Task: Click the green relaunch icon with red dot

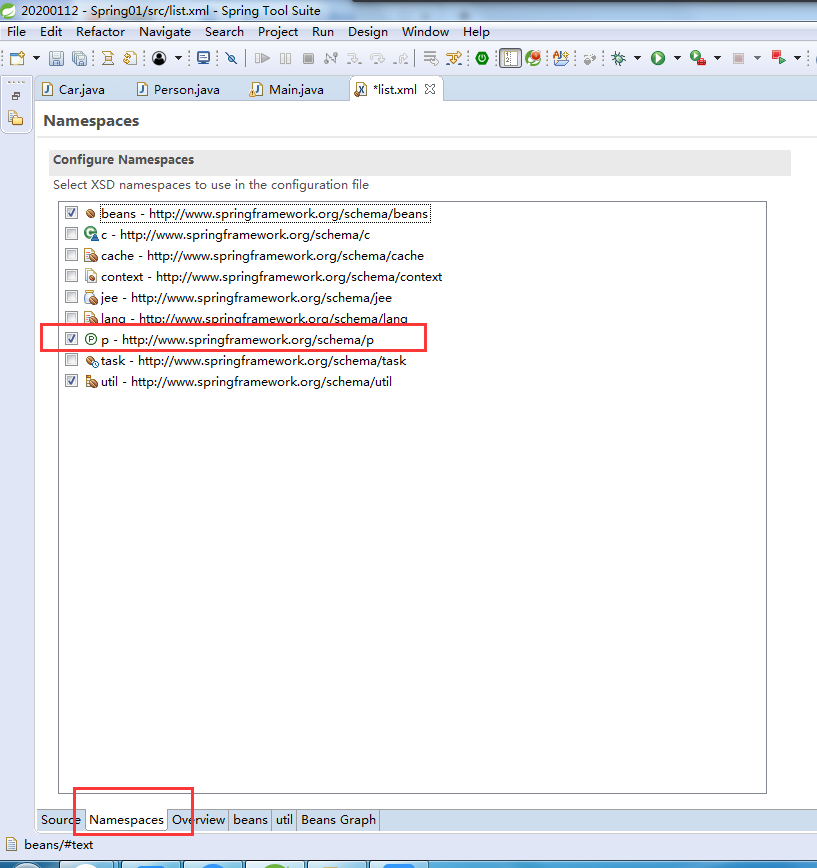Action: coord(533,58)
